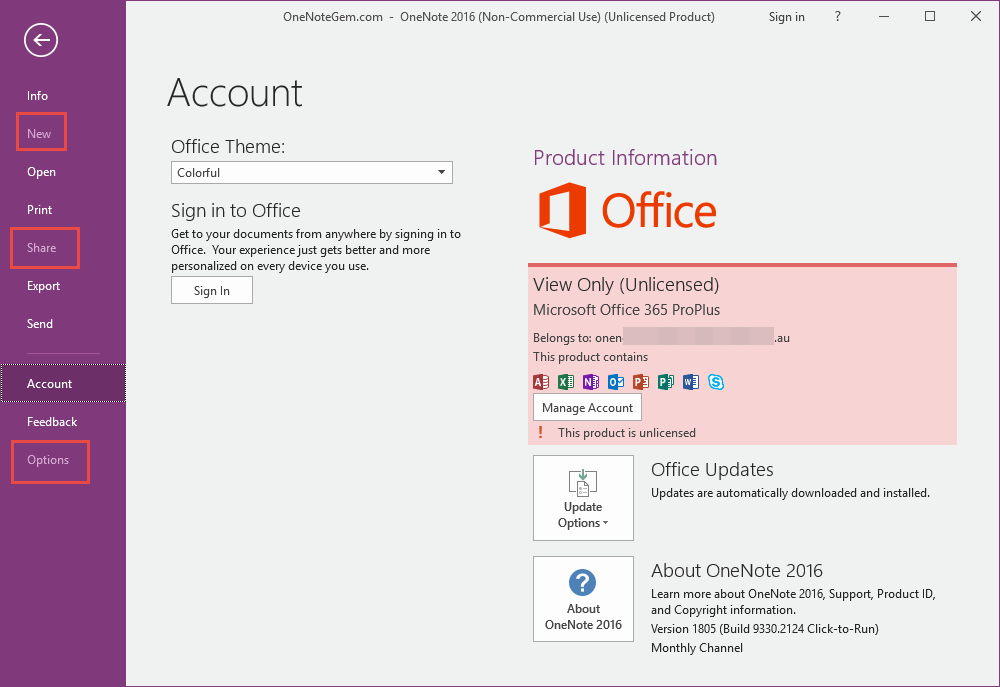Click the Outlook app icon
The height and width of the screenshot is (687, 1000).
pyautogui.click(x=615, y=381)
